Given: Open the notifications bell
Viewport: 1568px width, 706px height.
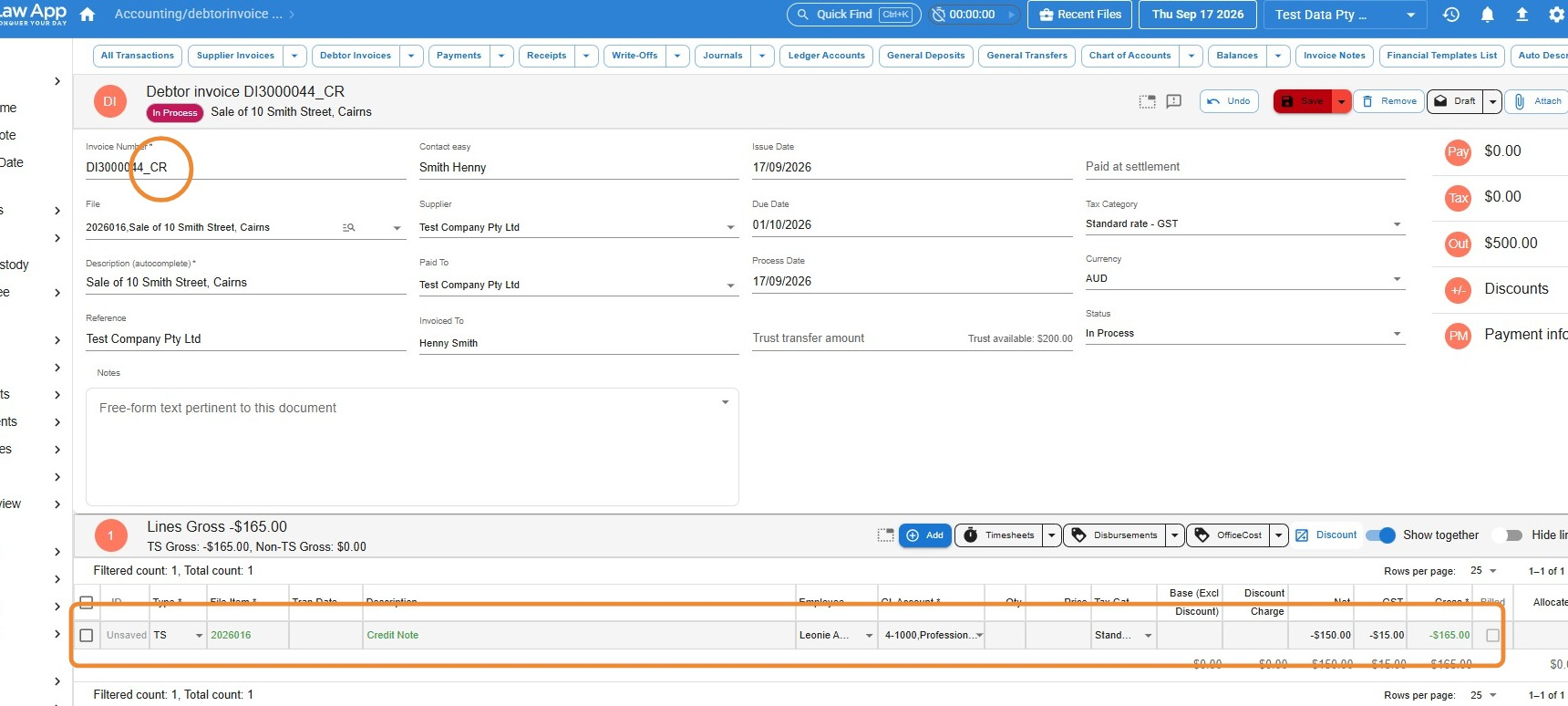Looking at the screenshot, I should [1487, 15].
